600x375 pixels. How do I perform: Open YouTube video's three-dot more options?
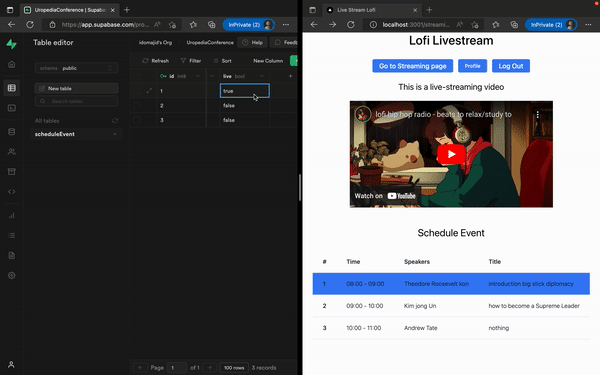coord(538,114)
